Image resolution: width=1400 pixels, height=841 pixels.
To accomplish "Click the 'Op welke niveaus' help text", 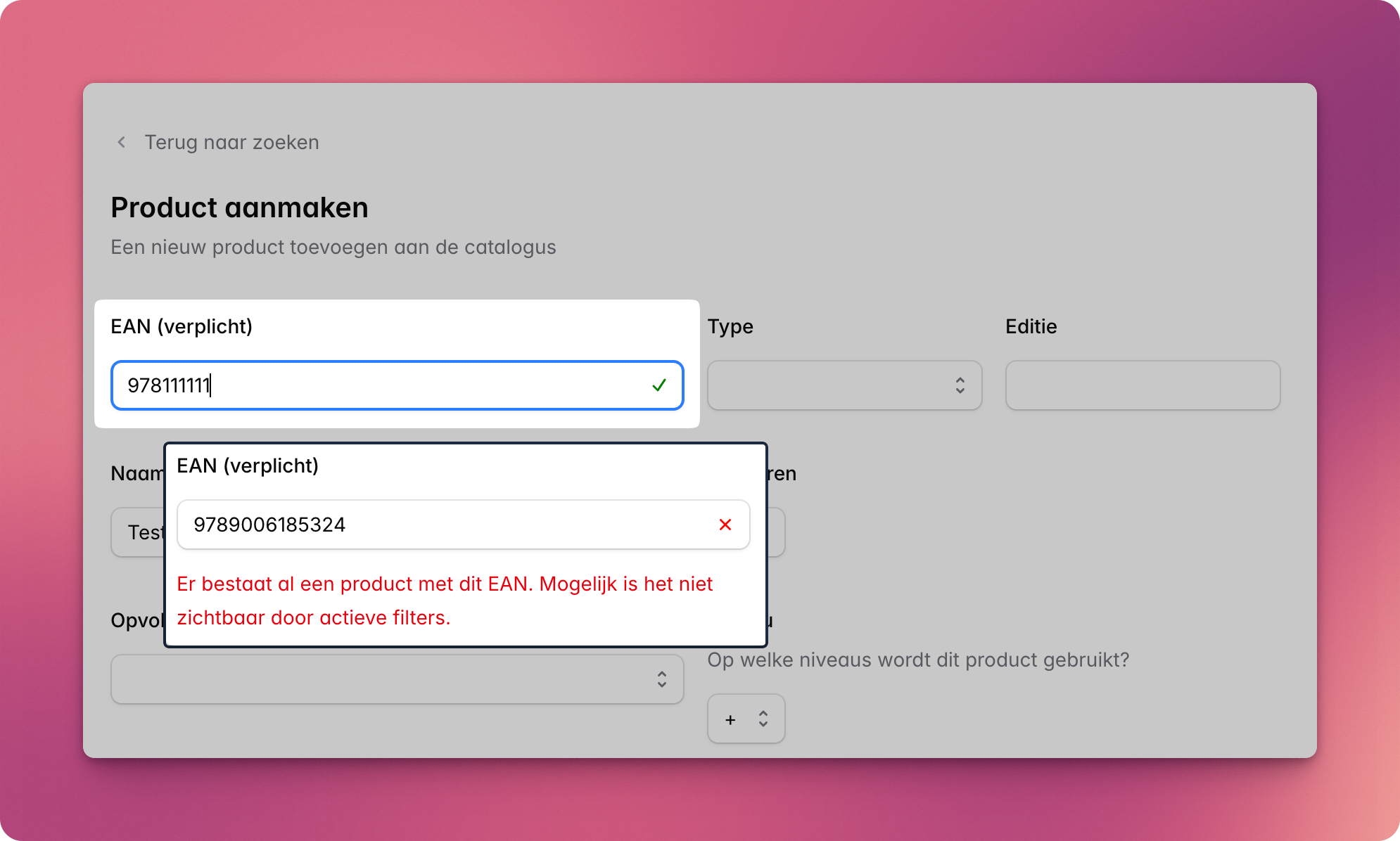I will coord(917,660).
